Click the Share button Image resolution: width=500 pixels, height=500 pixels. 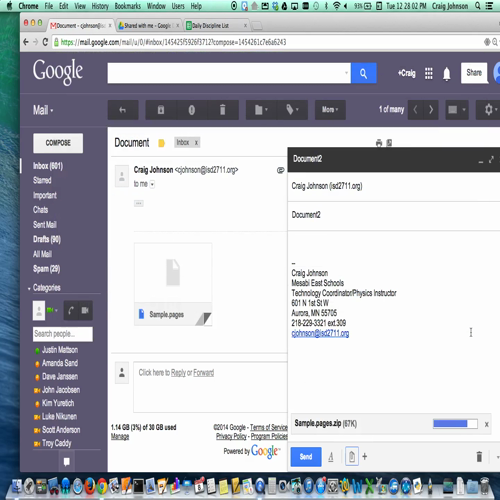[x=474, y=73]
